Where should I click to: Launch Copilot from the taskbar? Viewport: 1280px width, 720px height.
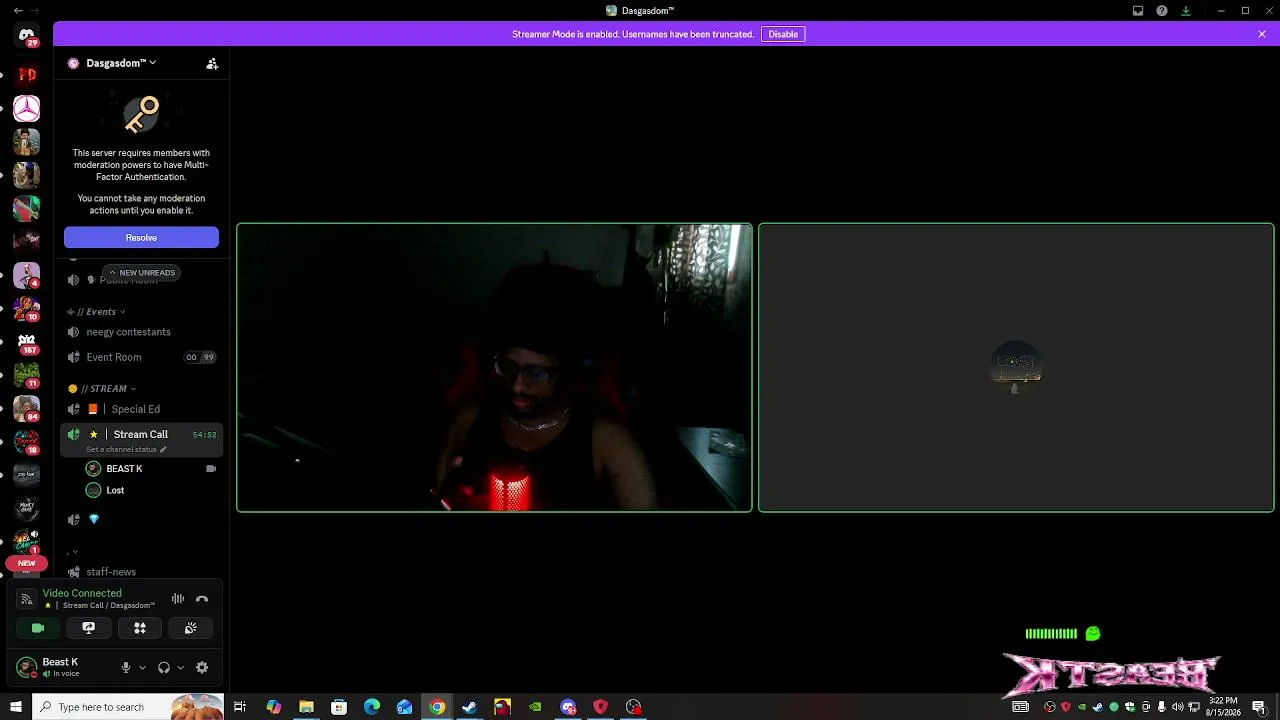pos(274,707)
